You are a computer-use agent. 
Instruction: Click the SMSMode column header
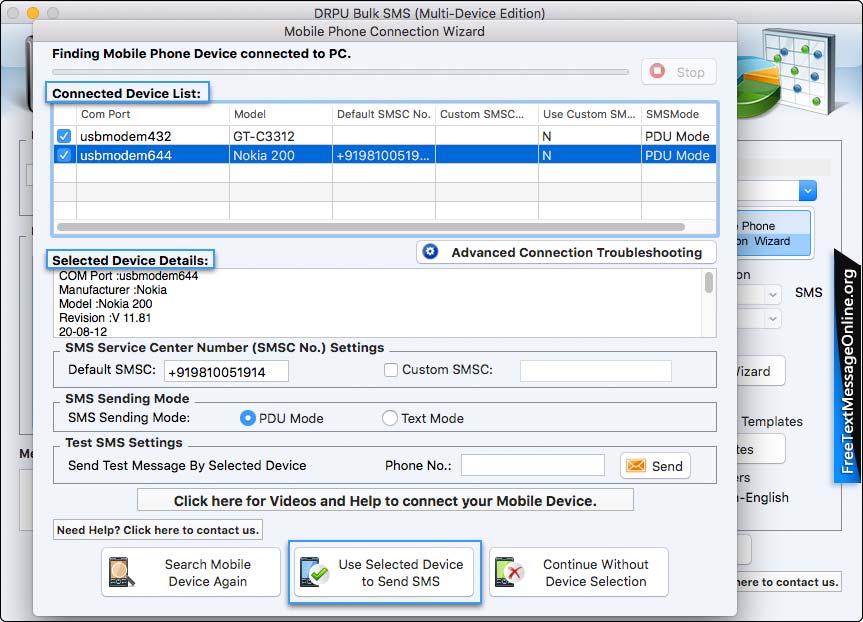(x=679, y=114)
